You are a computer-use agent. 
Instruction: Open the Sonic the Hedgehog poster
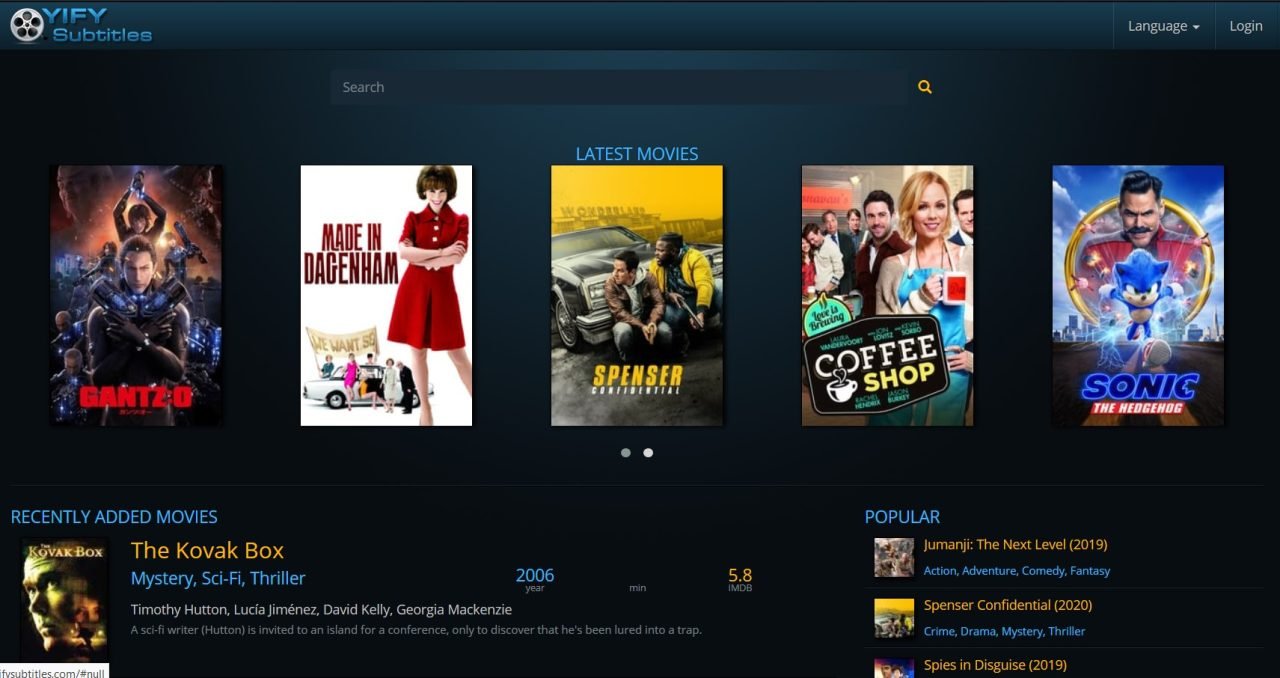click(1138, 296)
